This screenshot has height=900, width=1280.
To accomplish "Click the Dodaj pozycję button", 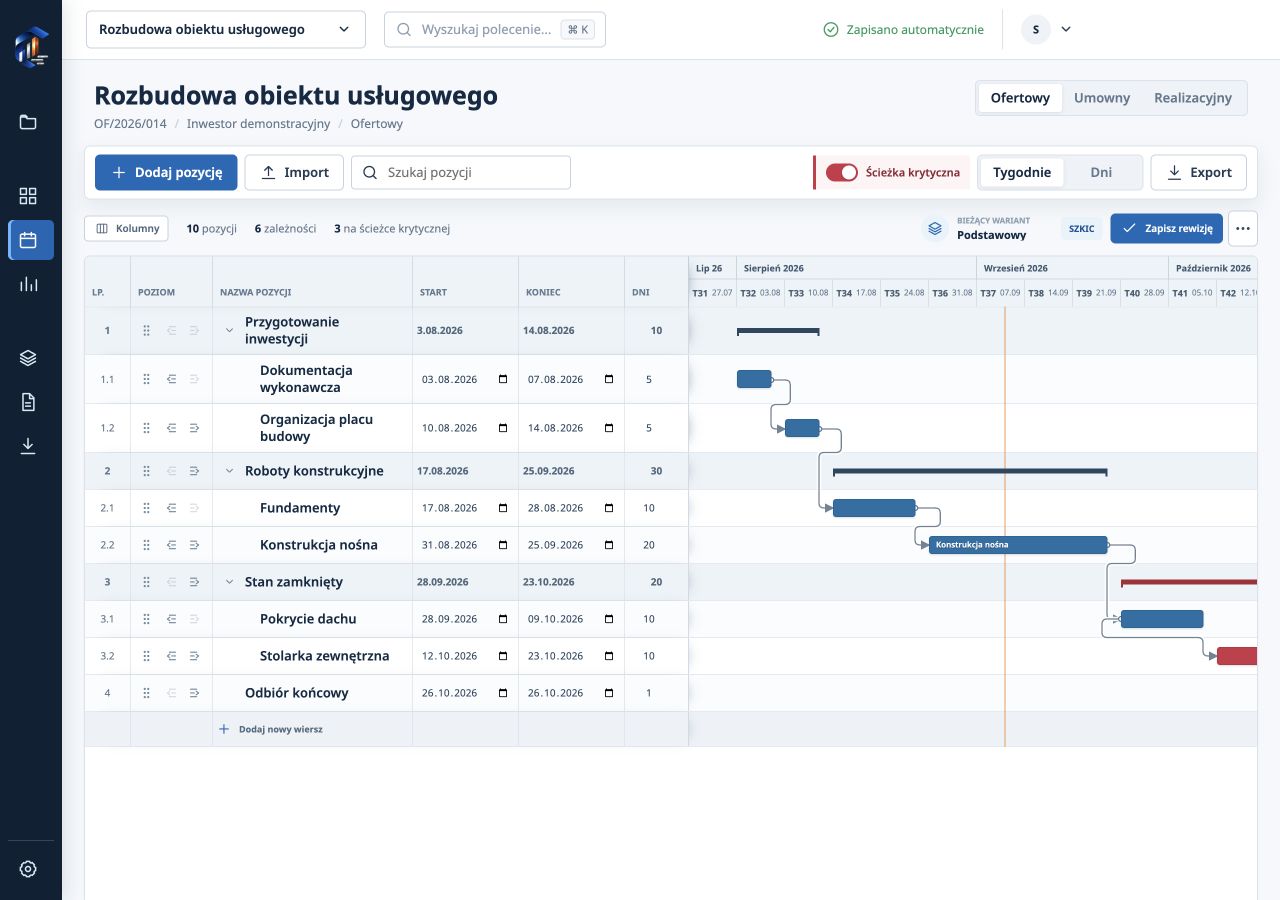I will pyautogui.click(x=166, y=172).
